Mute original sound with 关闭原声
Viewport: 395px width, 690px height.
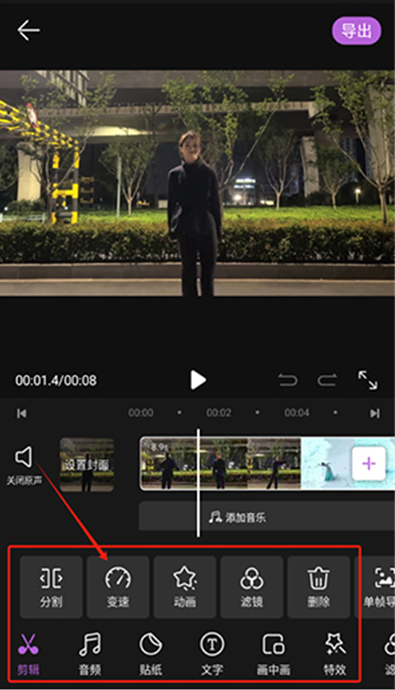point(24,466)
